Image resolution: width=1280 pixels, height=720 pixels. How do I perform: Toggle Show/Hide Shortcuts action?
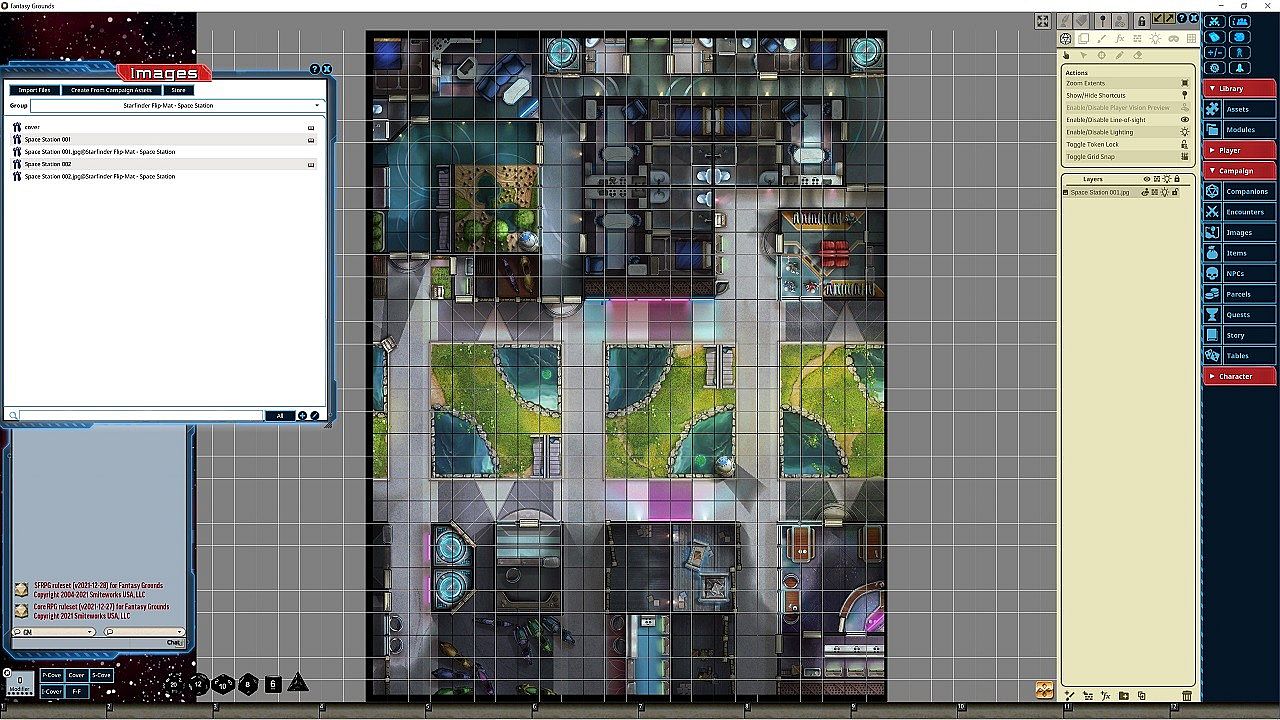1127,95
